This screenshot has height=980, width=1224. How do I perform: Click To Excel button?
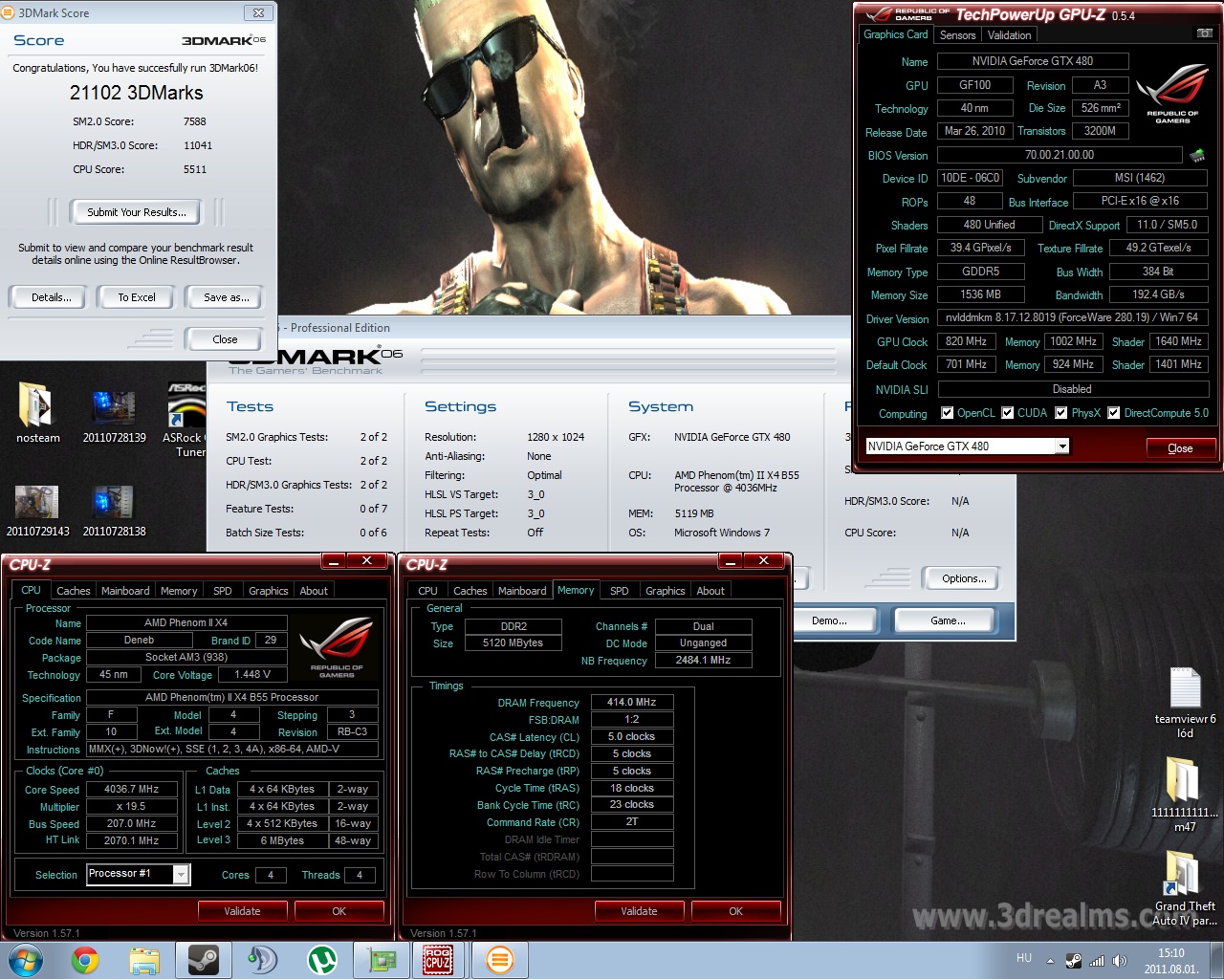click(137, 297)
